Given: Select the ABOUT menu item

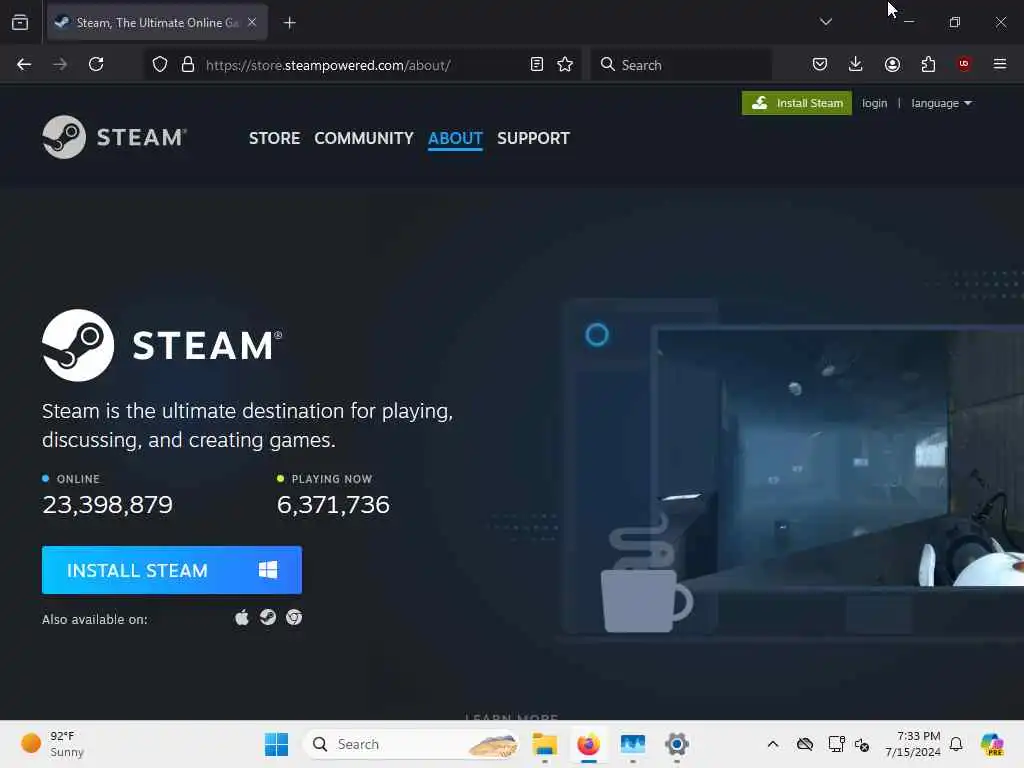Looking at the screenshot, I should (x=455, y=138).
